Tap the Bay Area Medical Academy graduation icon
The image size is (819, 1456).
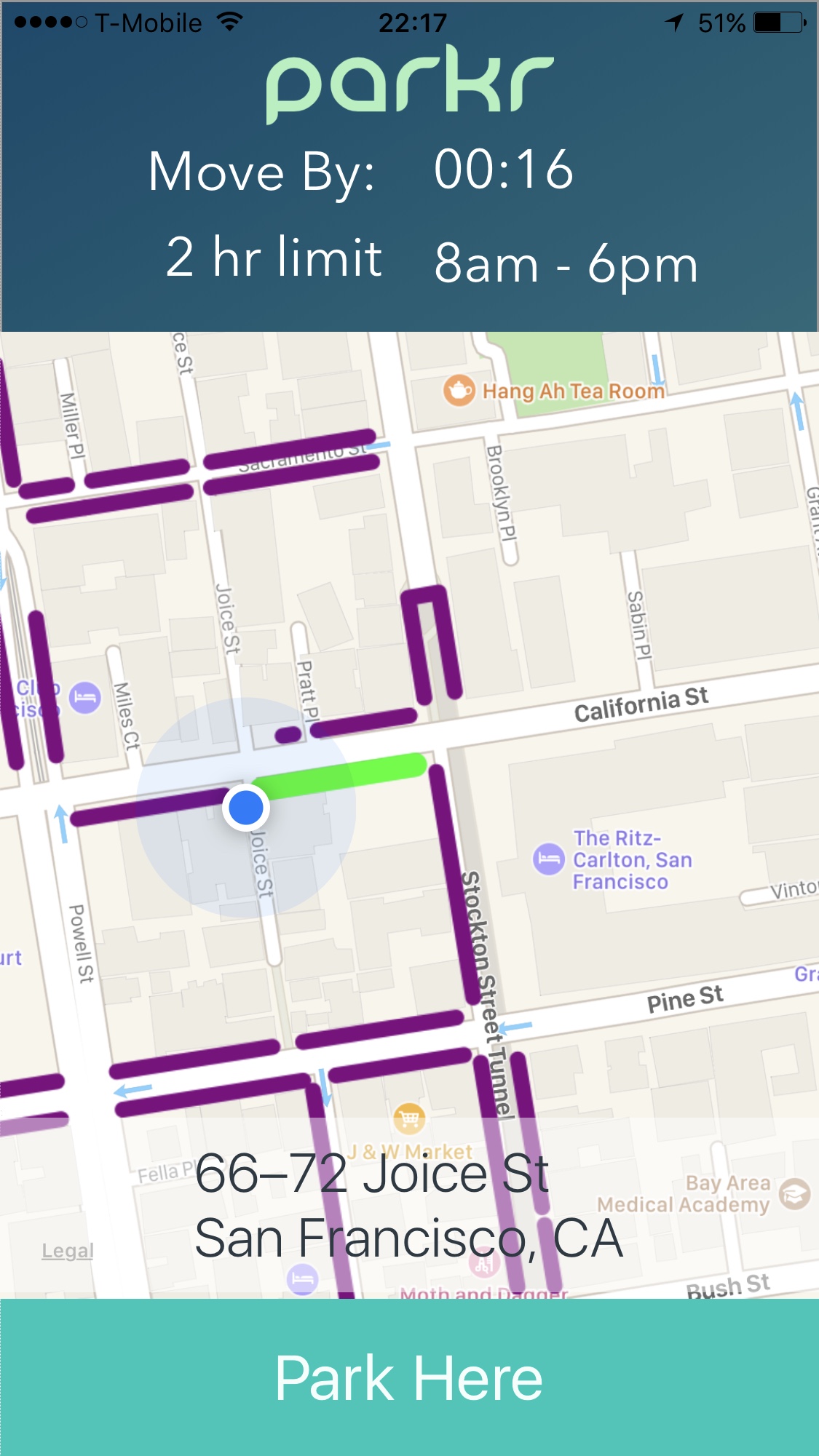(x=795, y=1194)
